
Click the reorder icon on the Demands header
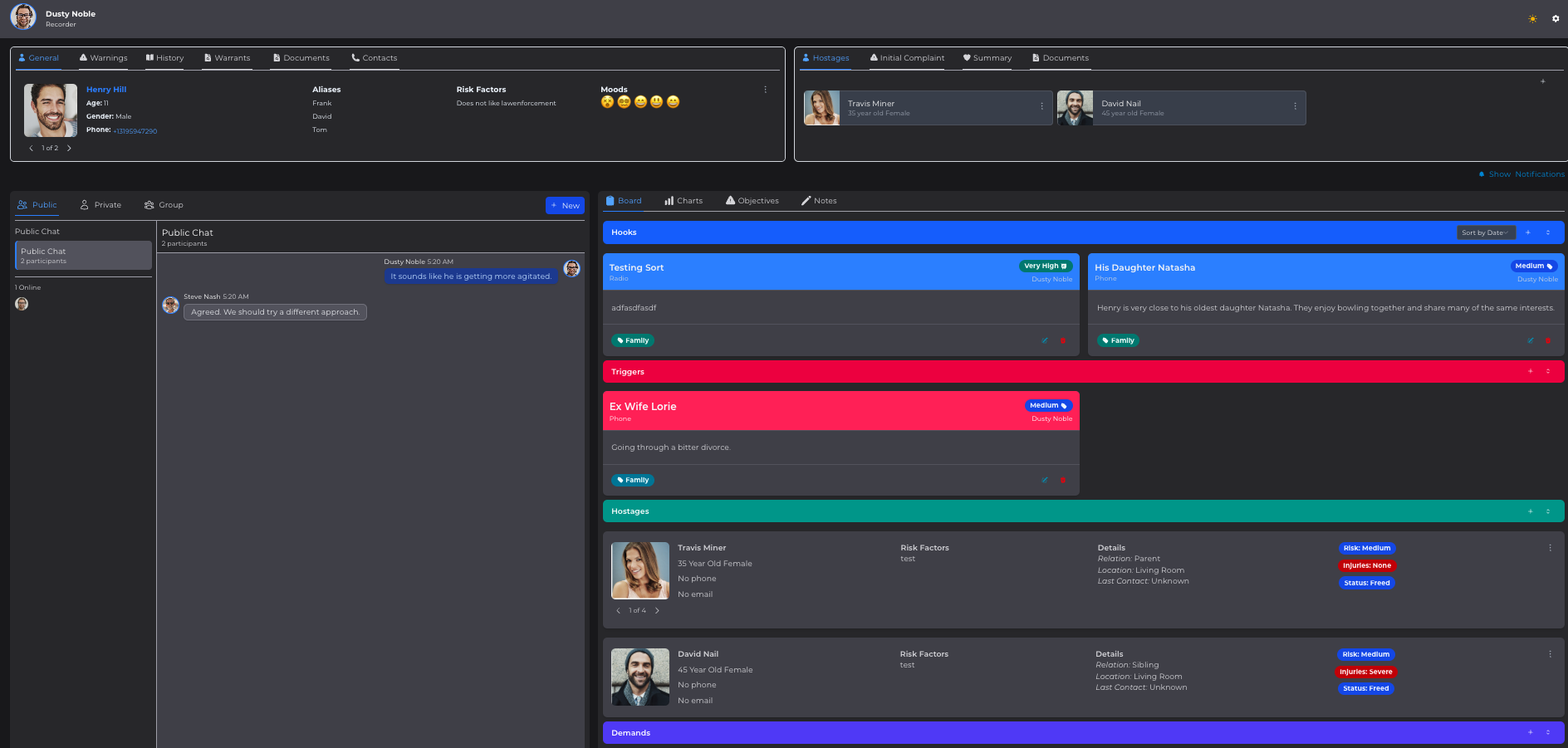click(x=1547, y=733)
